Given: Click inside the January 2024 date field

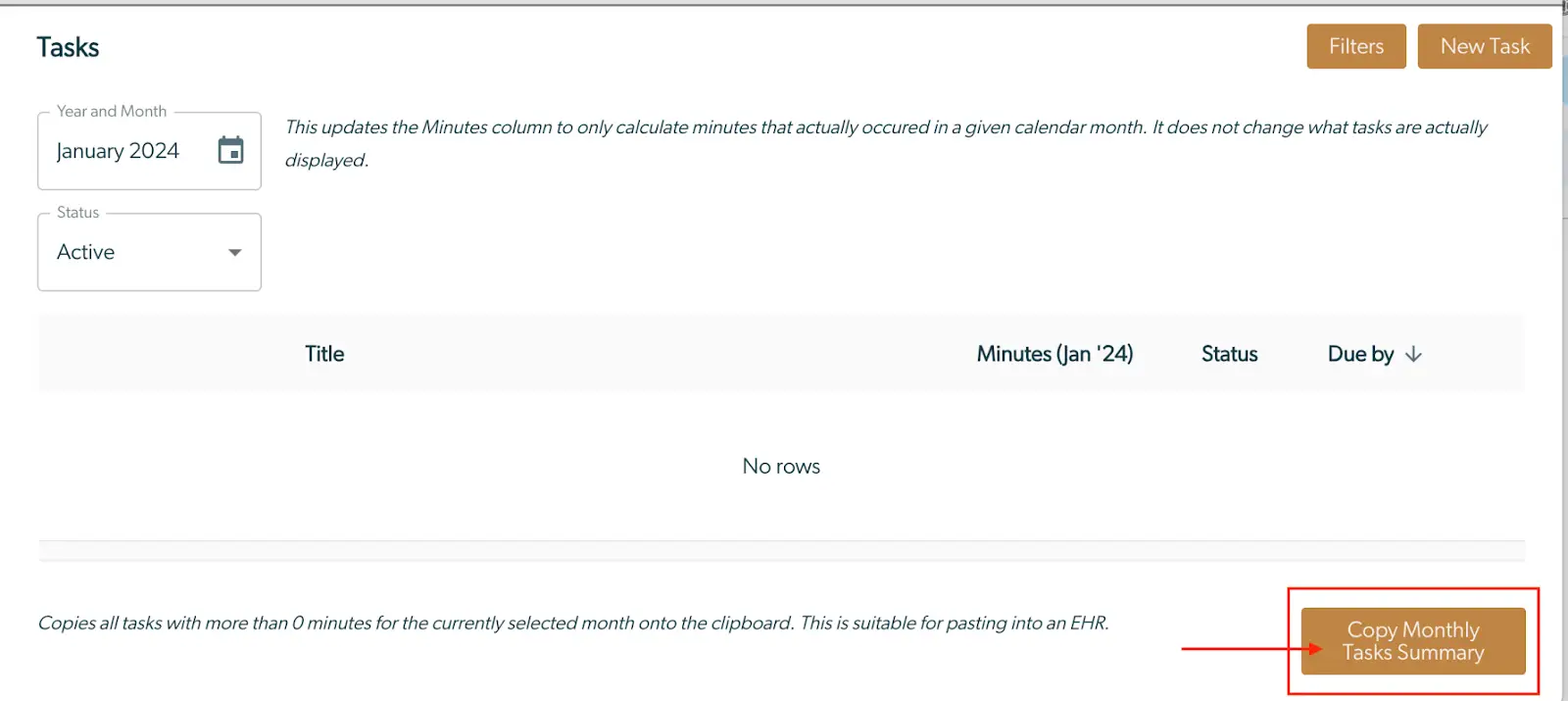Looking at the screenshot, I should pos(118,150).
